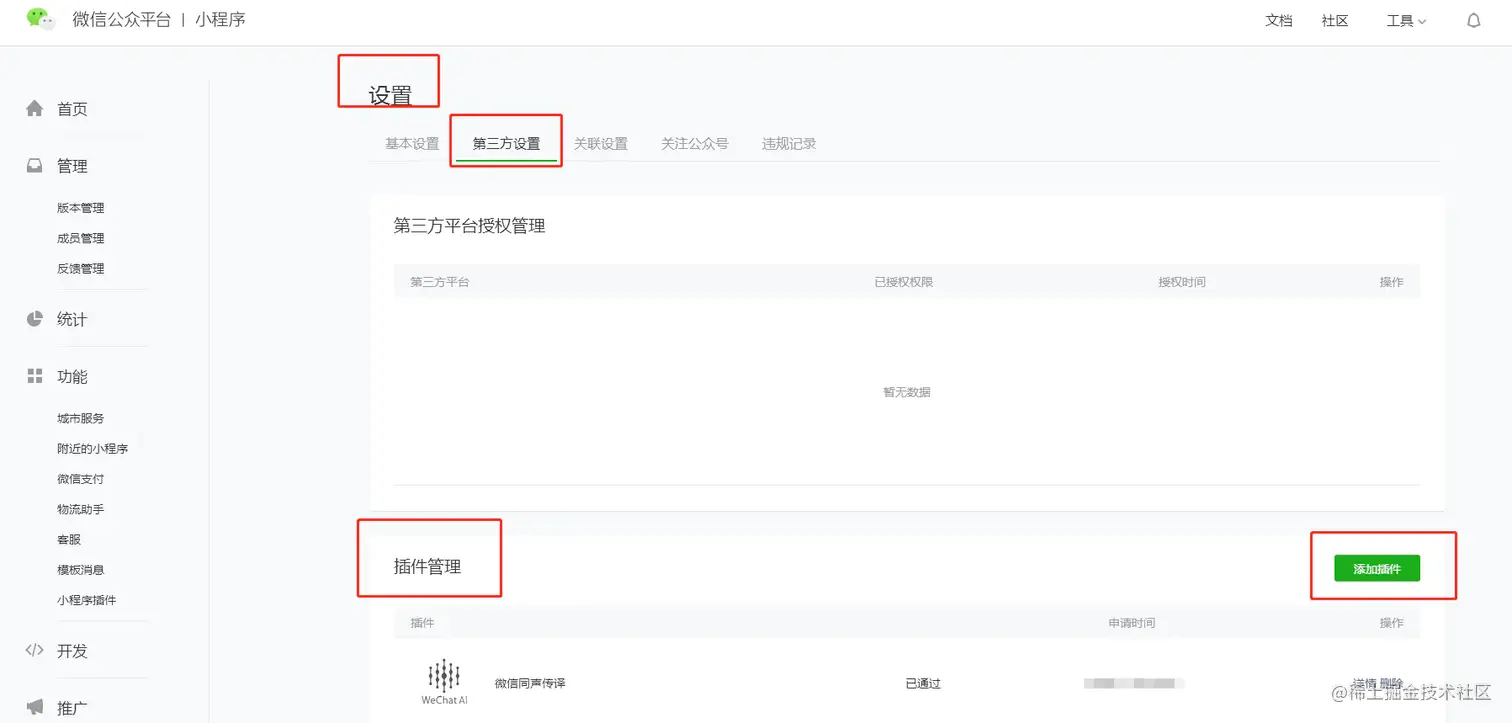This screenshot has width=1512, height=723.
Task: Open the 违规记录 tab
Action: tap(789, 143)
